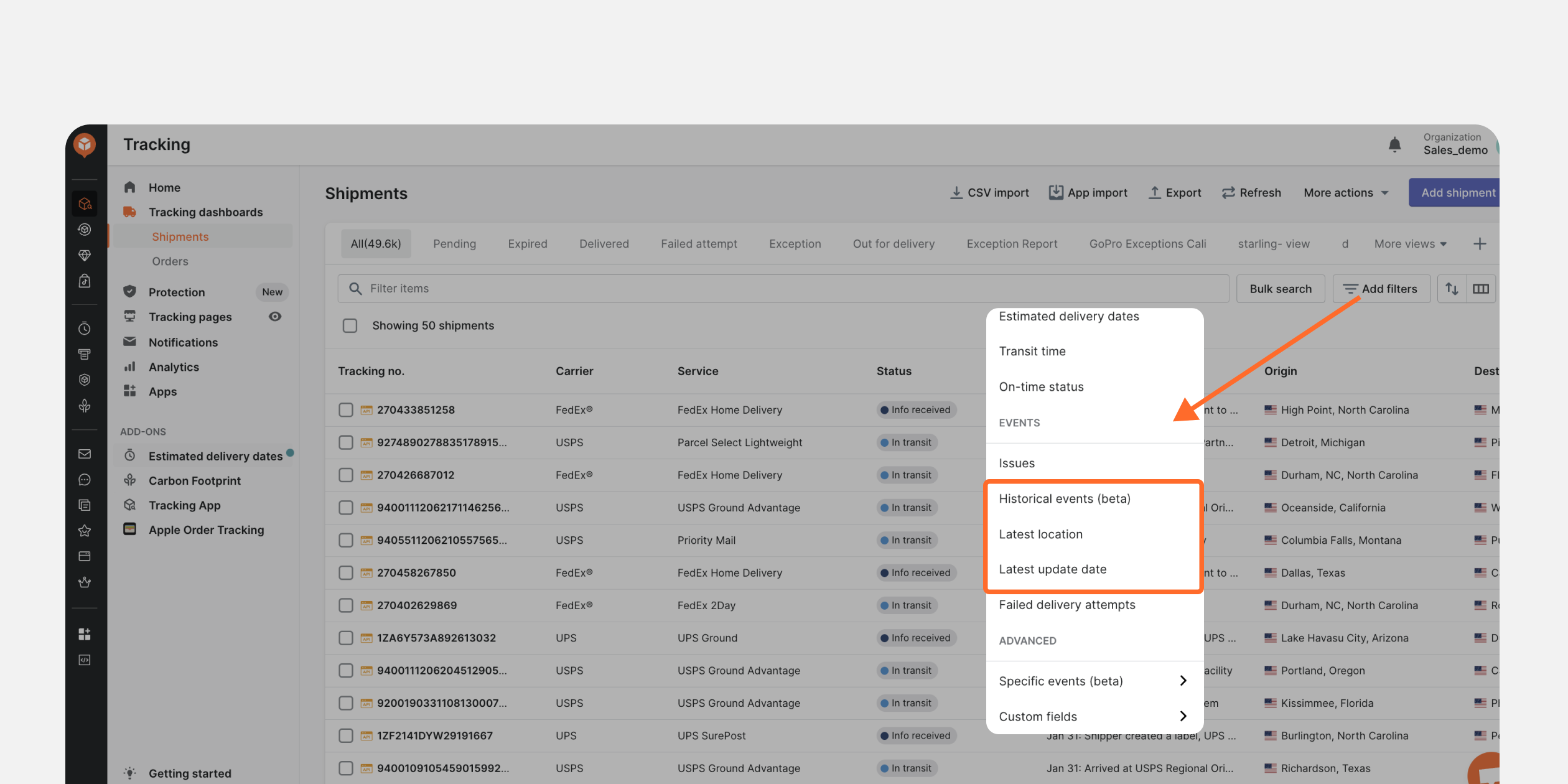This screenshot has width=1568, height=784.
Task: Switch to the Out for delivery tab
Action: point(894,244)
